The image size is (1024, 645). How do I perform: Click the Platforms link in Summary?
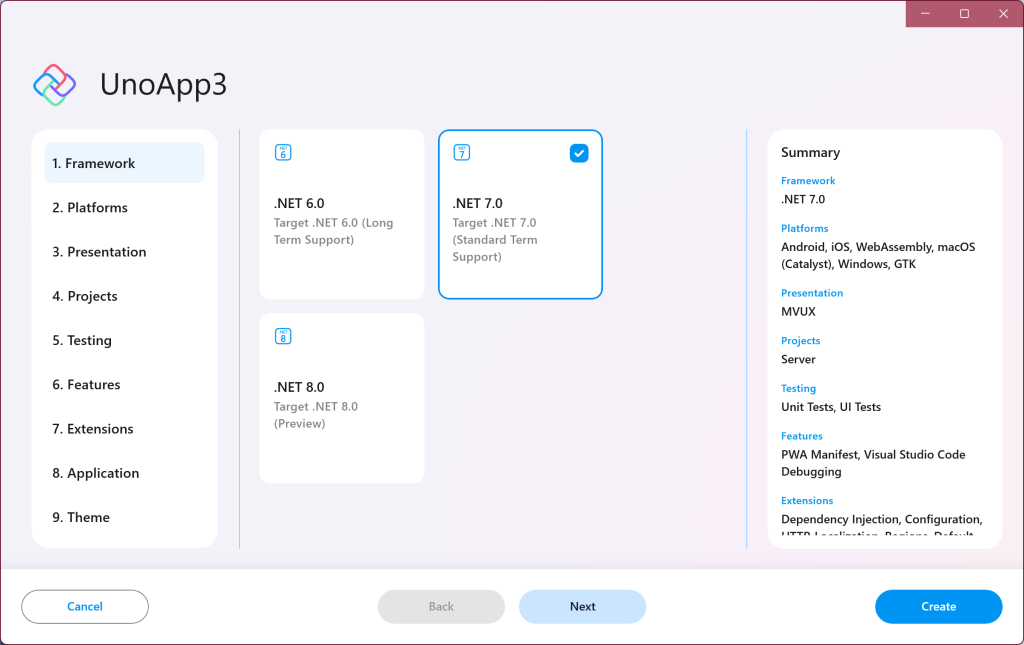804,228
